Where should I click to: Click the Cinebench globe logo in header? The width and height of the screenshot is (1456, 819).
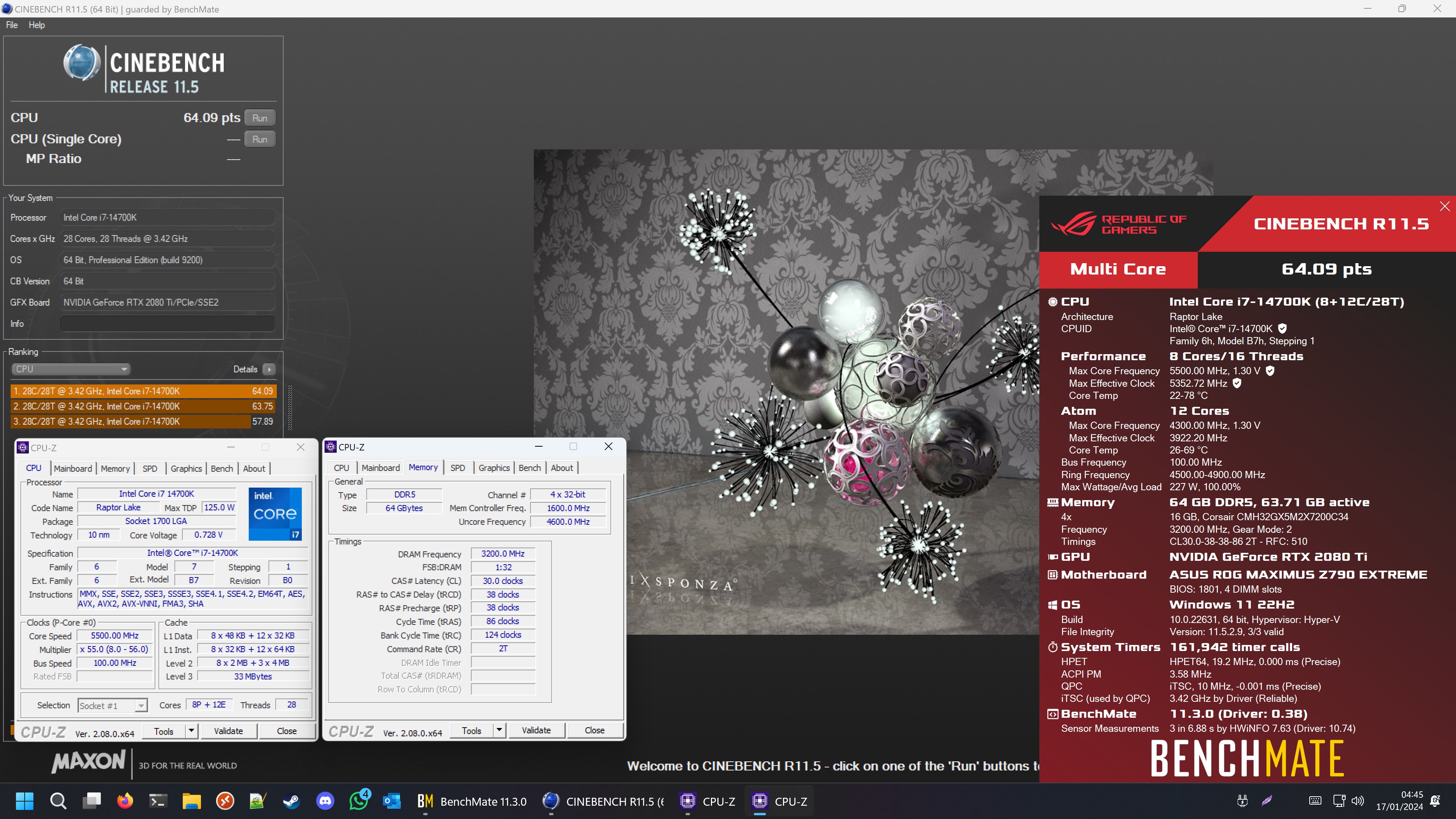coord(83,63)
